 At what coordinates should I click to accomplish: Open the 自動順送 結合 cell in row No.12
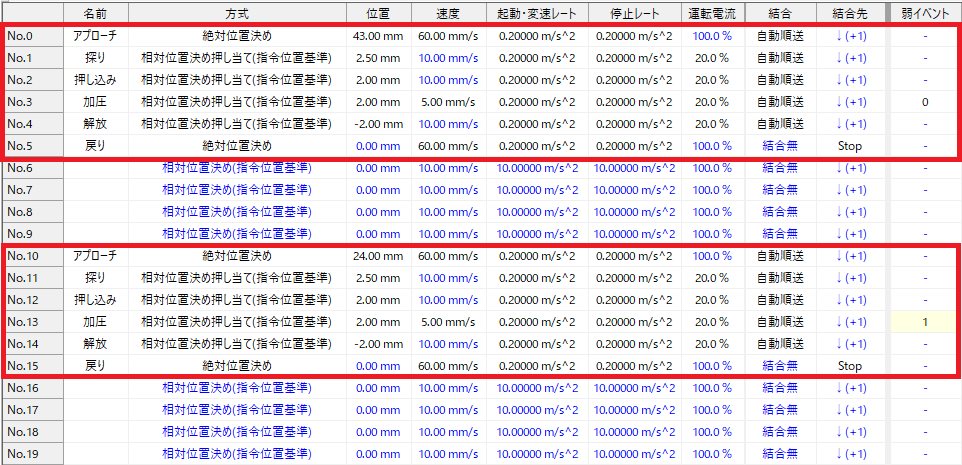779,300
